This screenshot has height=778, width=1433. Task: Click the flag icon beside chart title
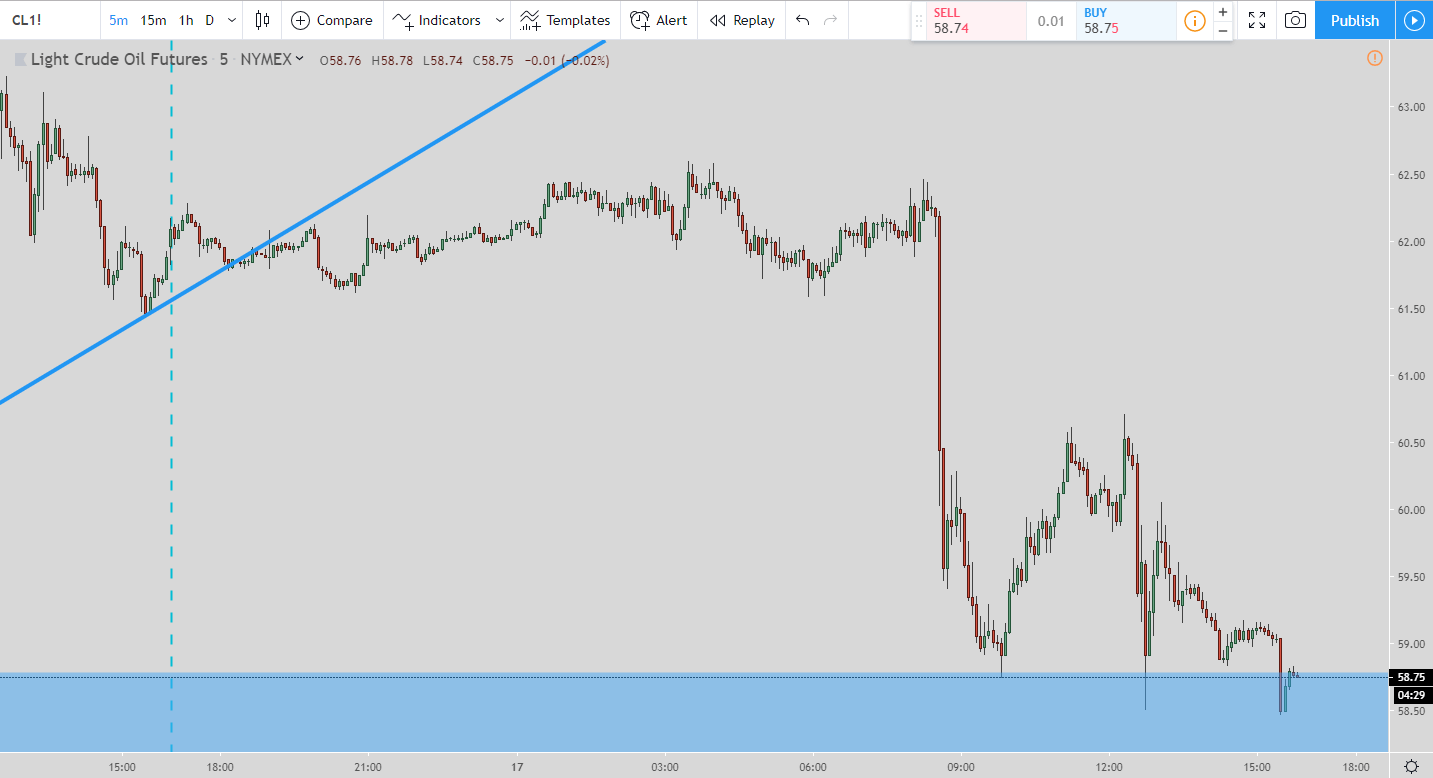coord(19,60)
